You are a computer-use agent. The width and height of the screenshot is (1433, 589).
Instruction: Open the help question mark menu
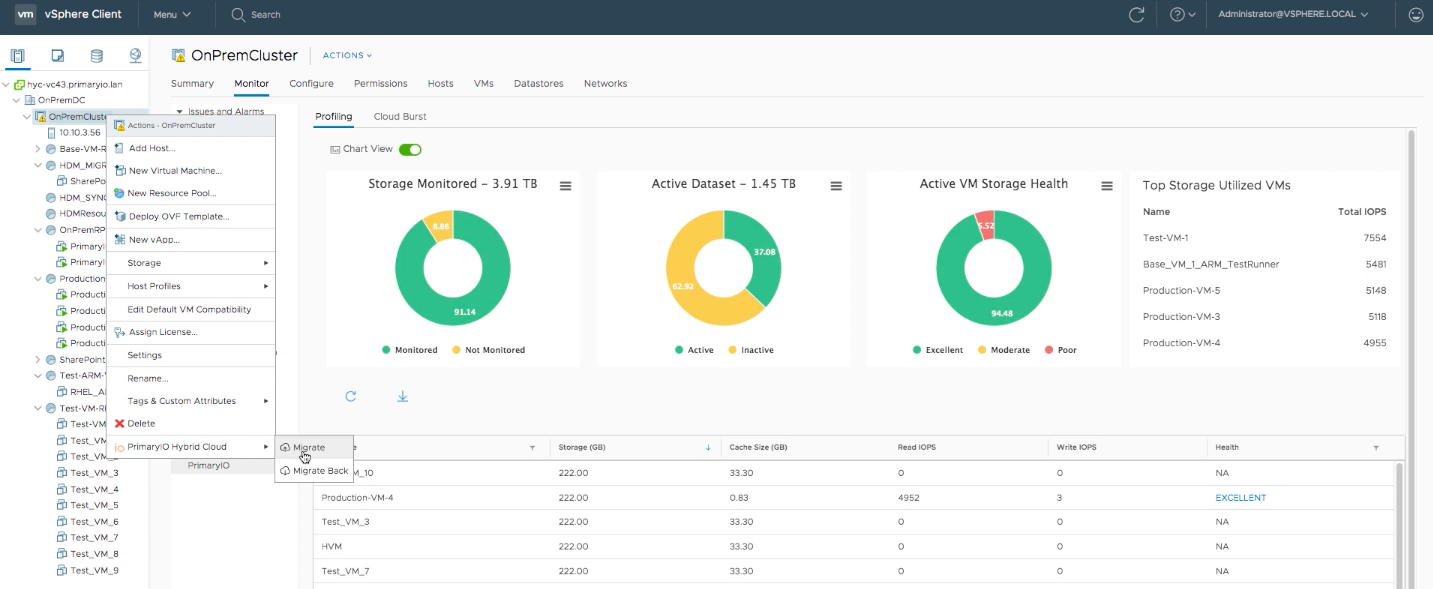(1183, 15)
